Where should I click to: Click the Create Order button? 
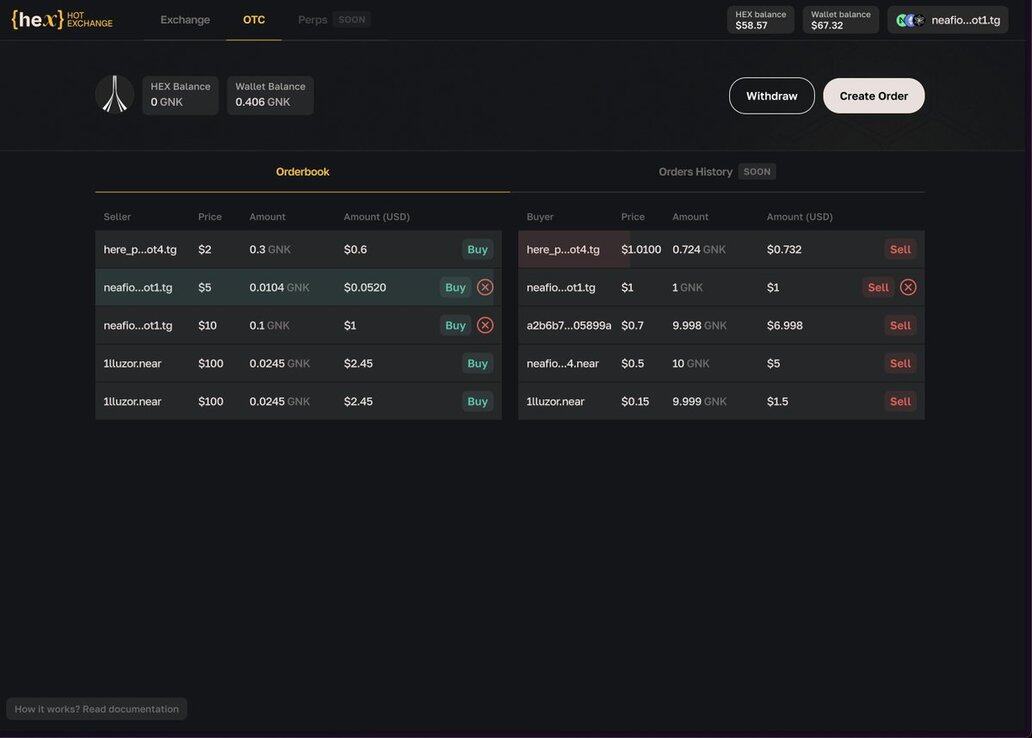pos(873,96)
